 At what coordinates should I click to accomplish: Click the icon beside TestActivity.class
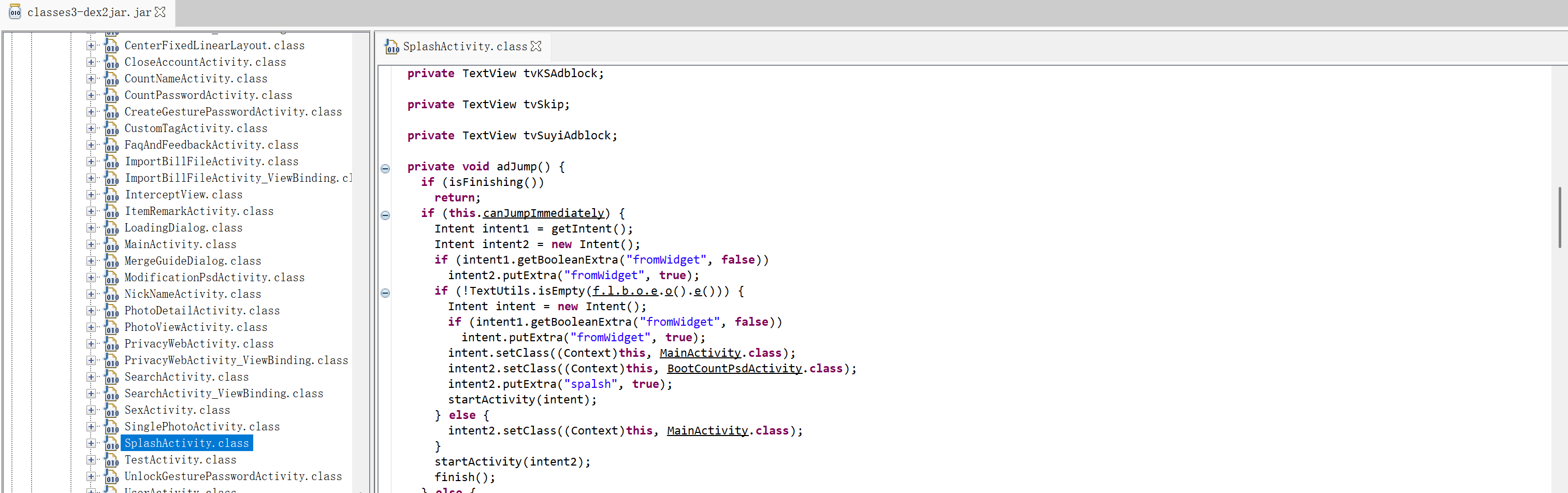pos(111,460)
